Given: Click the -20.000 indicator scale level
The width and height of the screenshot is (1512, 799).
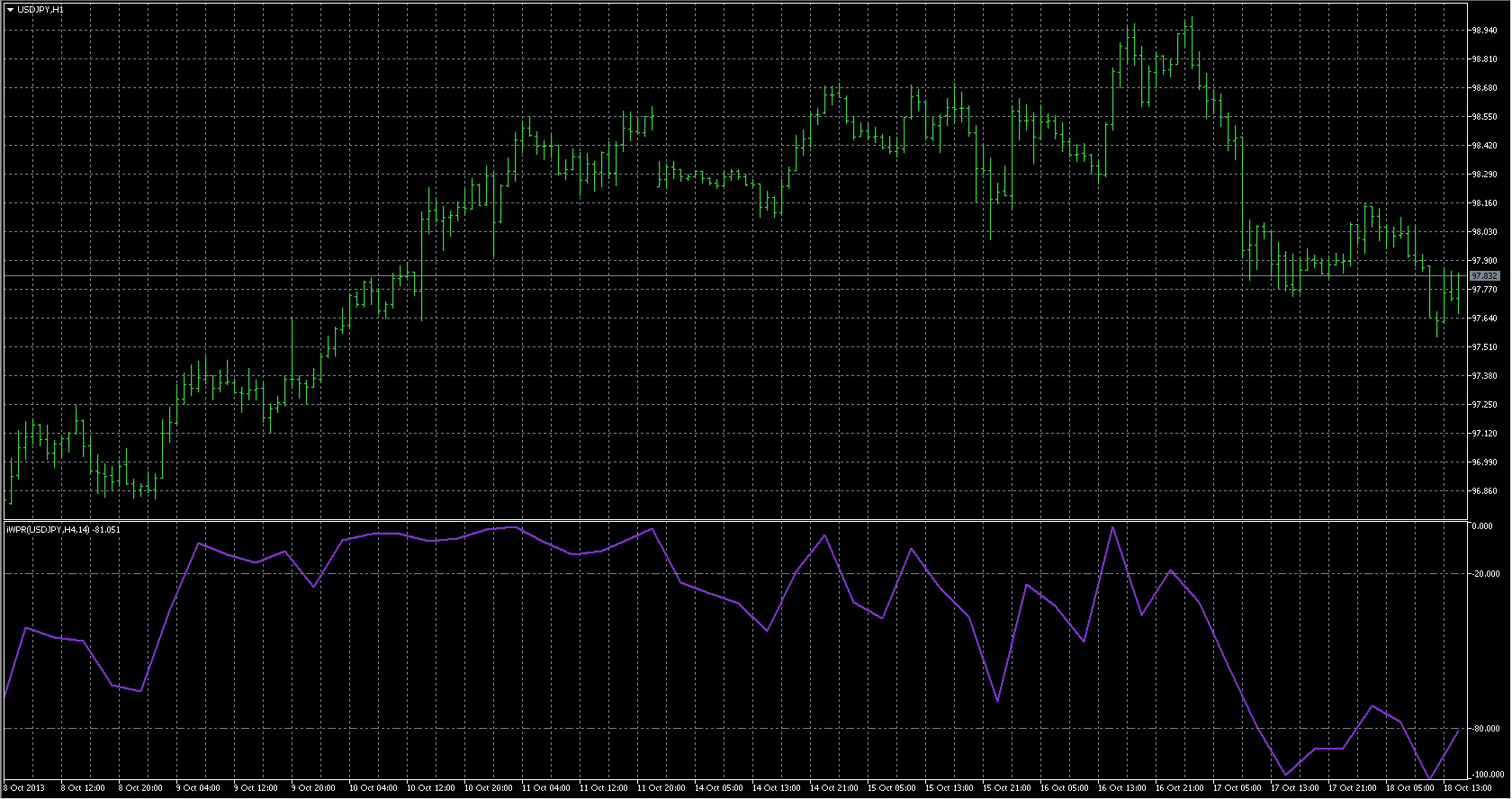Looking at the screenshot, I should (1486, 574).
